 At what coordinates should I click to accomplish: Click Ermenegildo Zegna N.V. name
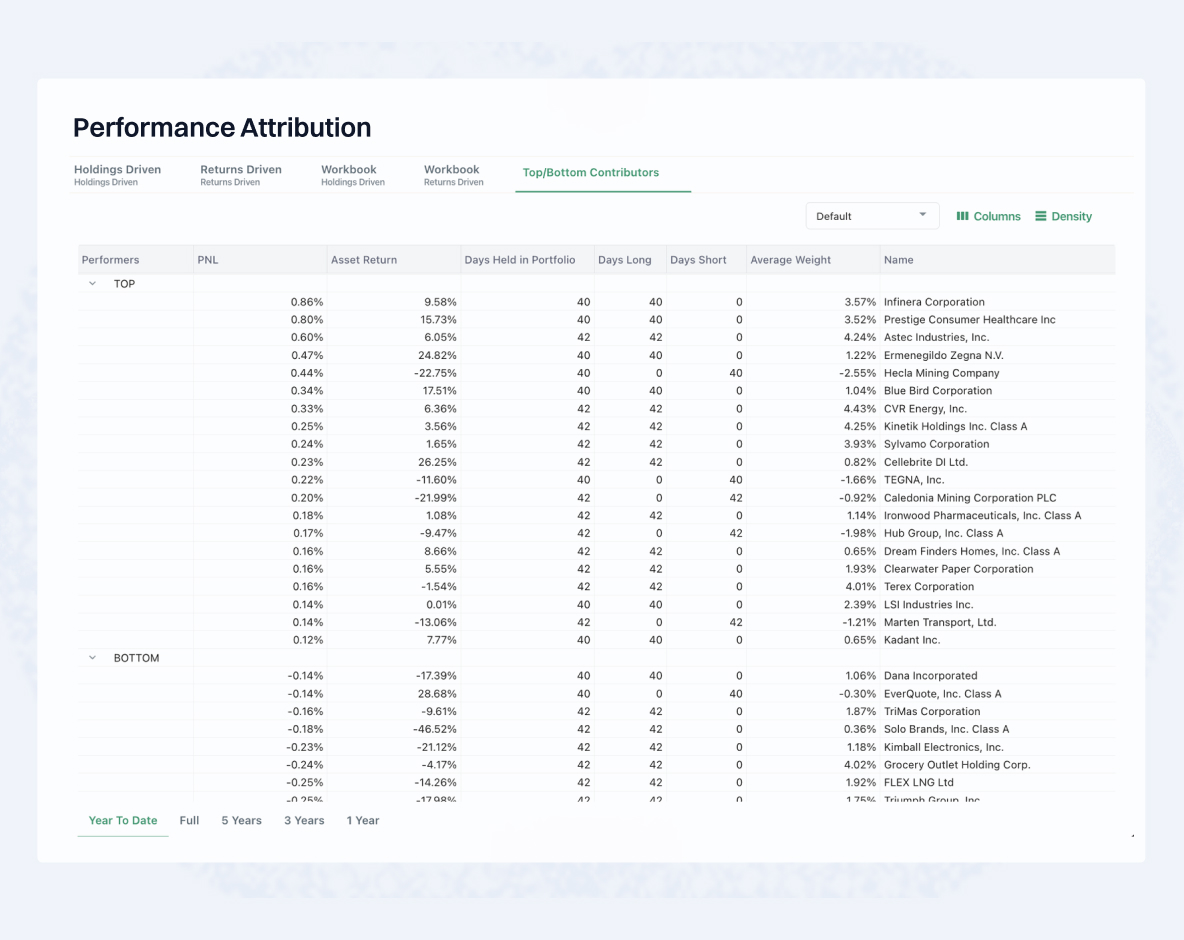[944, 356]
